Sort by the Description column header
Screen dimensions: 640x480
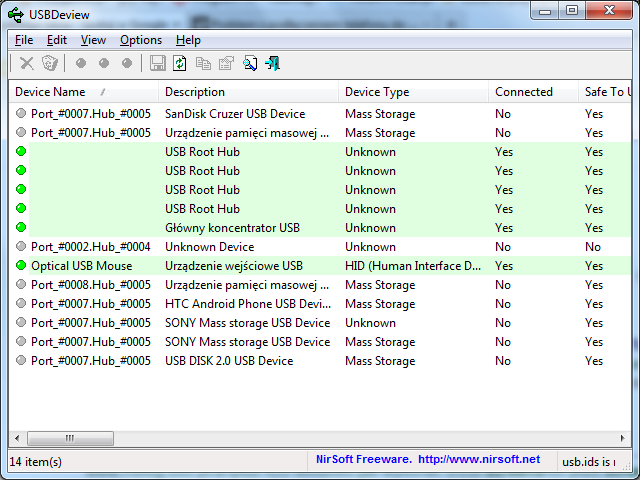(248, 92)
